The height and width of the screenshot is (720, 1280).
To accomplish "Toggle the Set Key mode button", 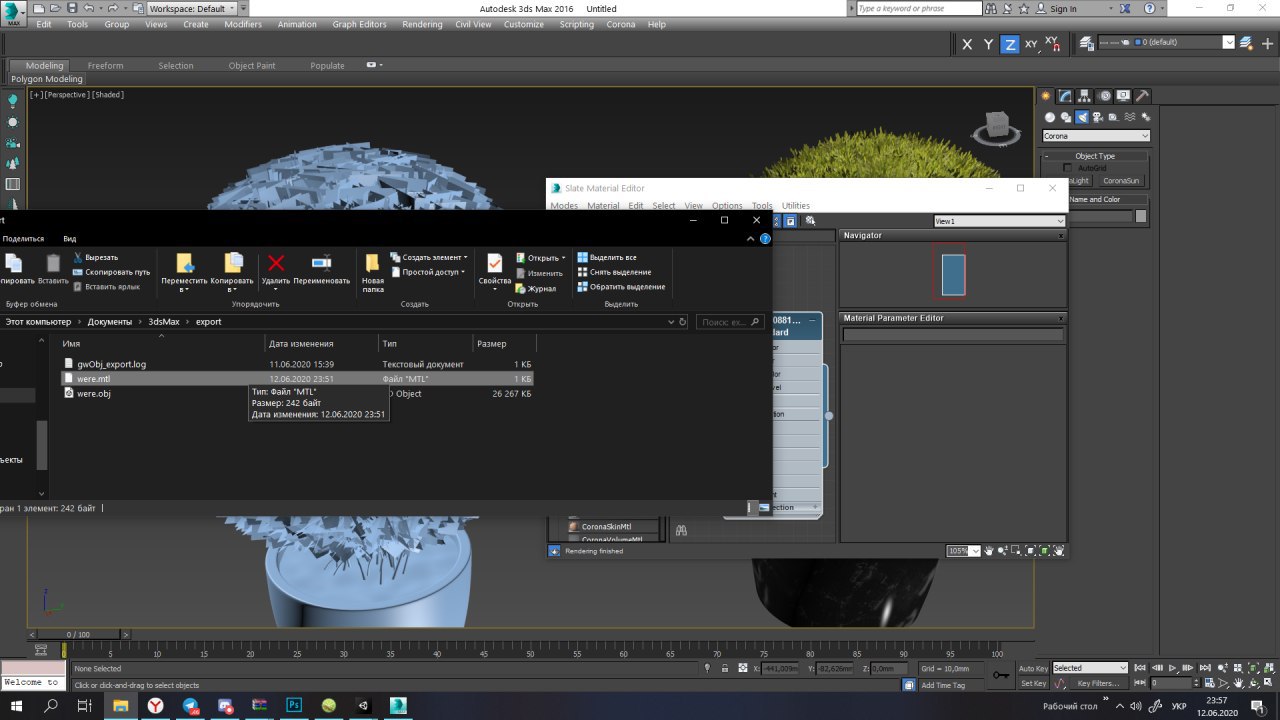I will point(1033,683).
